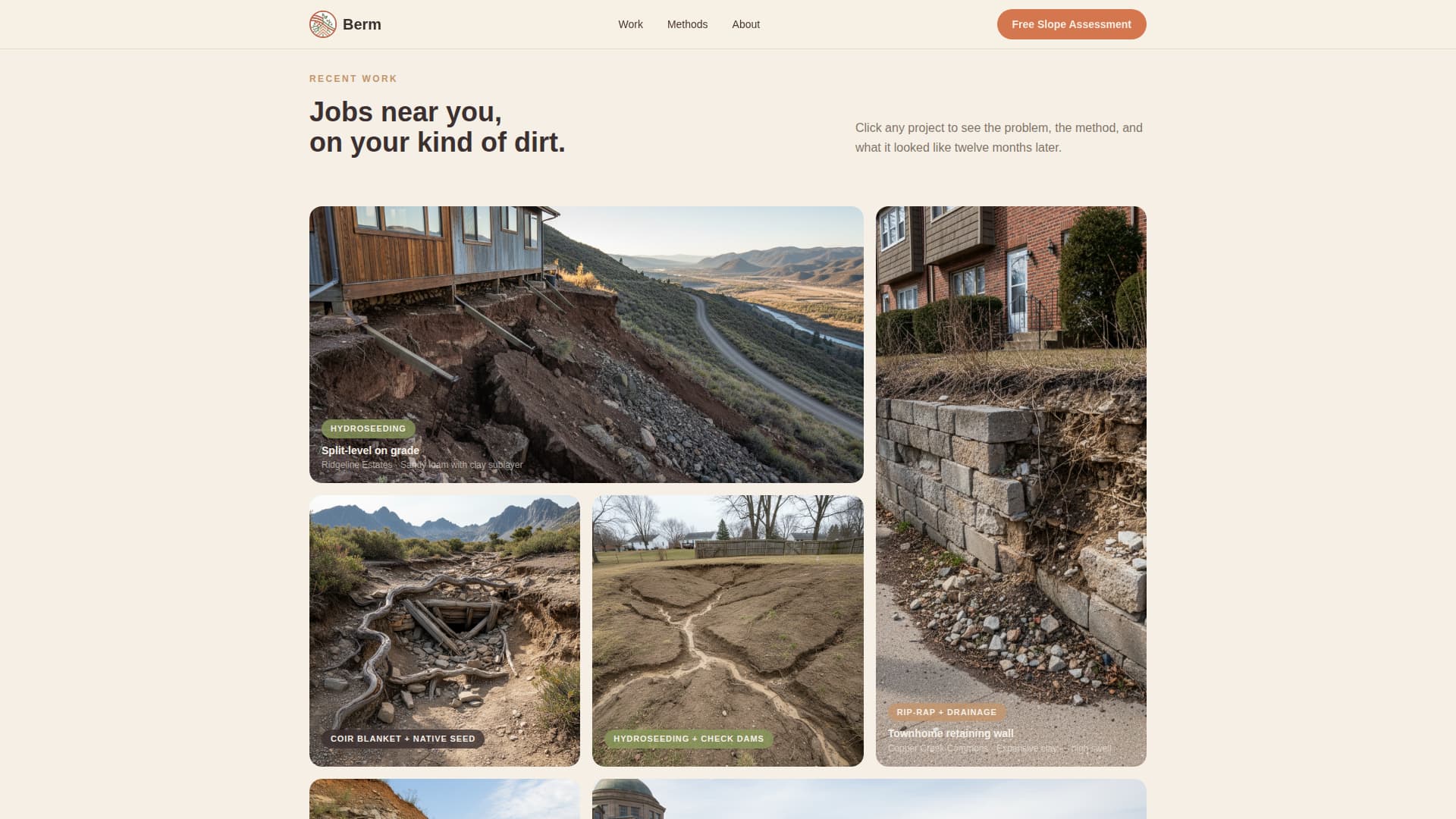Click the Free Slope Assessment button
This screenshot has width=1456, height=819.
click(x=1071, y=24)
